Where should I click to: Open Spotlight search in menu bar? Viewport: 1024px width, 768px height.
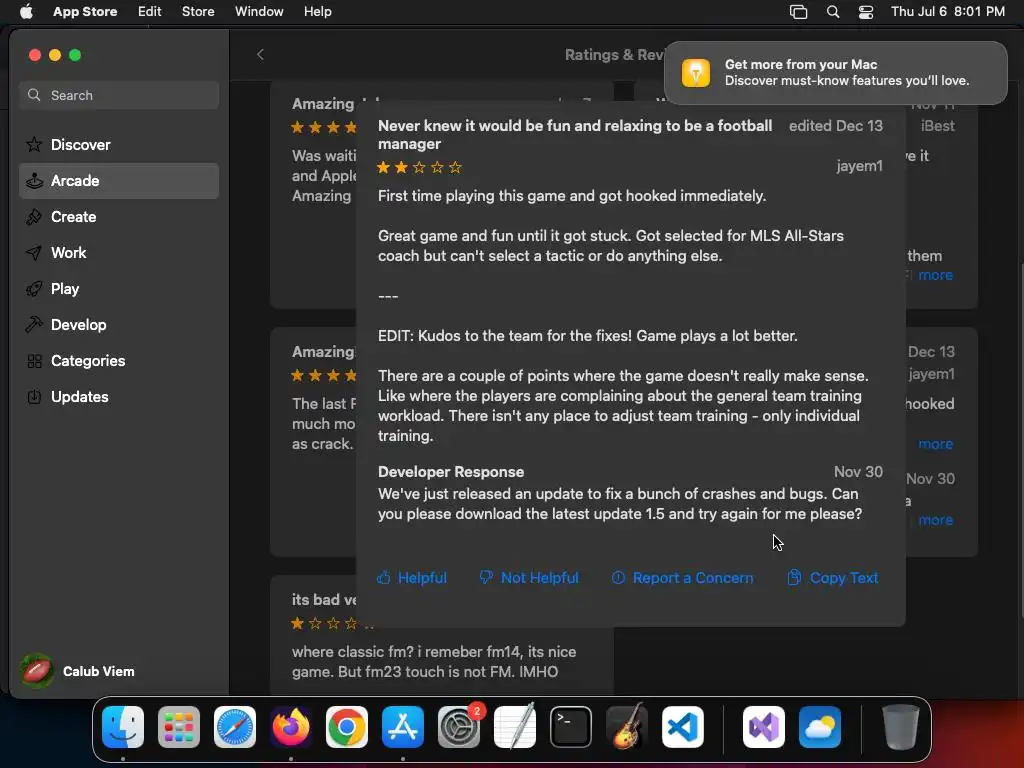click(833, 11)
